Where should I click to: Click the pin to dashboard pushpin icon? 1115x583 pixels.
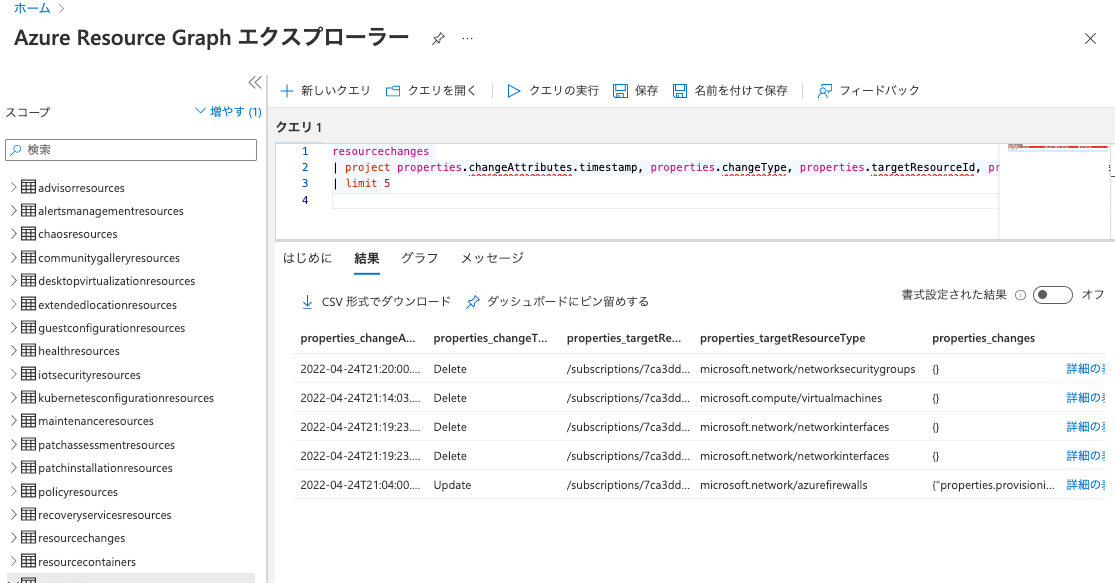[472, 302]
